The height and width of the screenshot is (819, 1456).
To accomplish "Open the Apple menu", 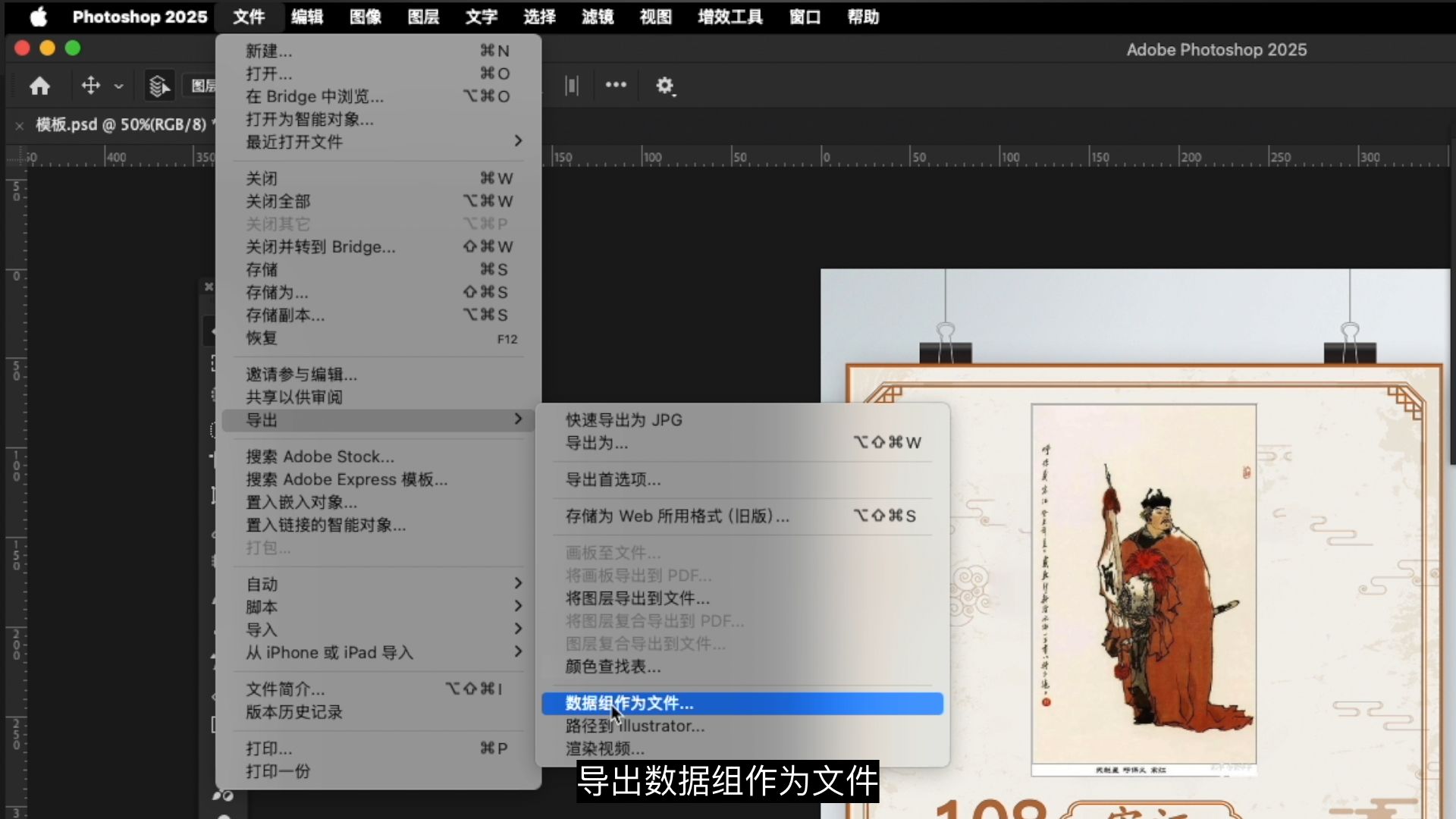I will point(39,17).
